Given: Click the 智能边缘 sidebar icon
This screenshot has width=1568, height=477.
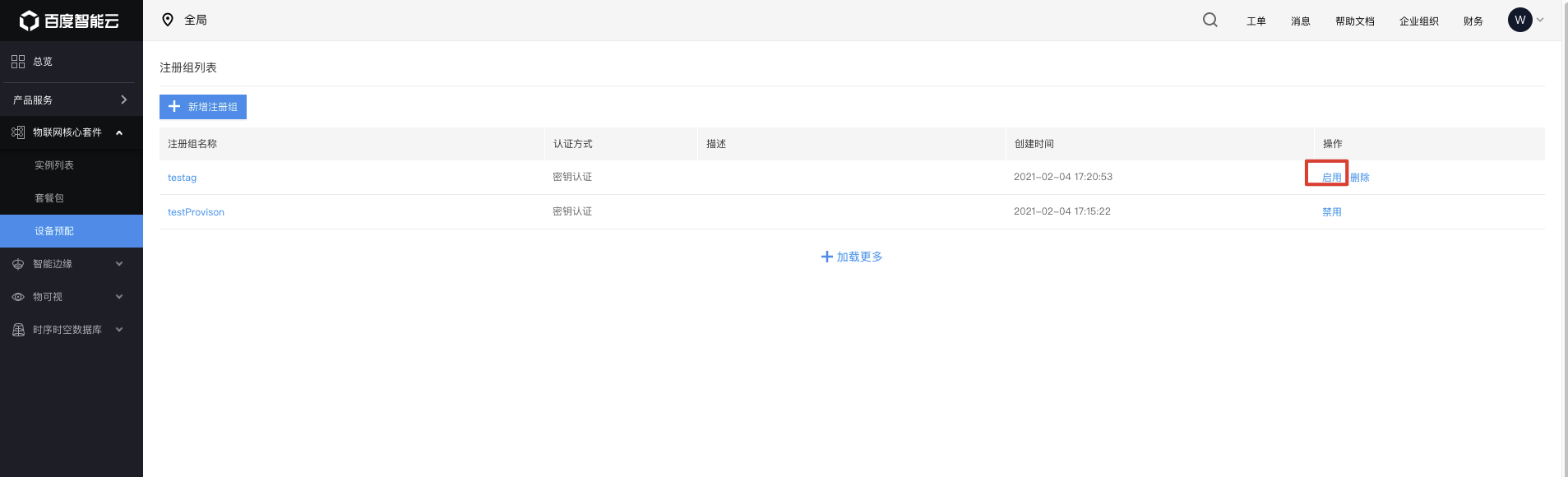Looking at the screenshot, I should pyautogui.click(x=18, y=264).
